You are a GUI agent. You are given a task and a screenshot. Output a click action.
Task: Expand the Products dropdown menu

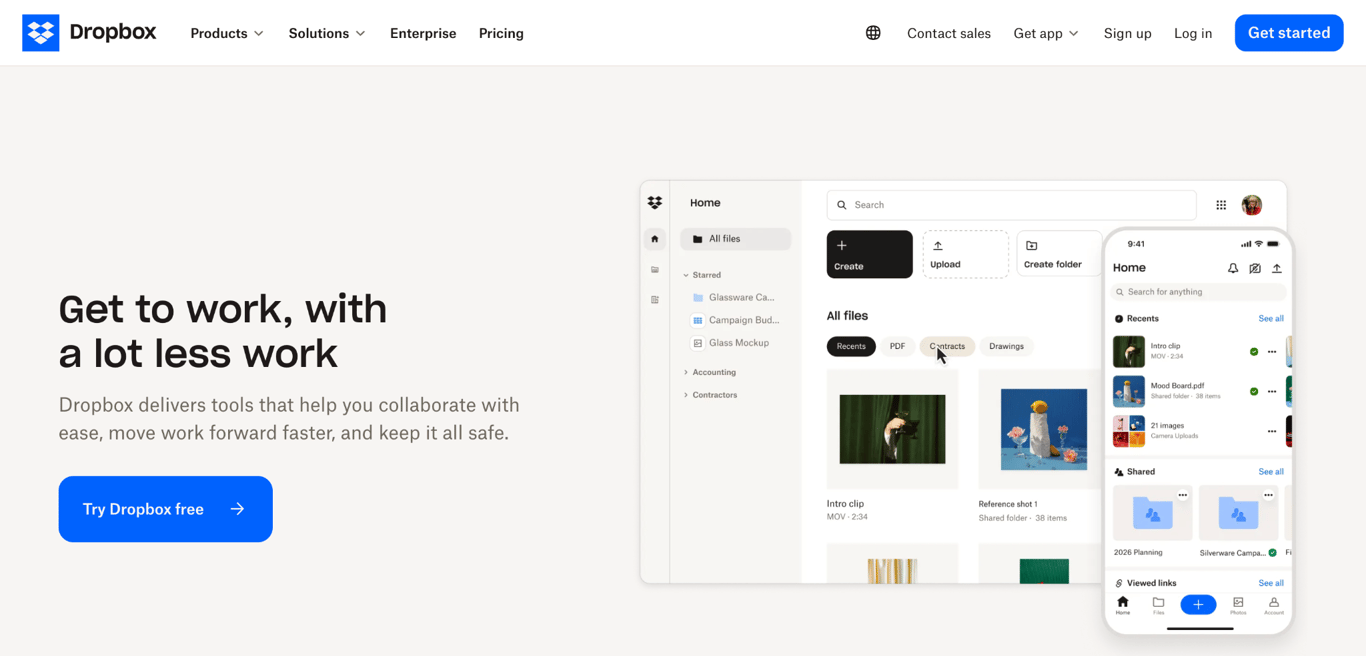click(227, 33)
